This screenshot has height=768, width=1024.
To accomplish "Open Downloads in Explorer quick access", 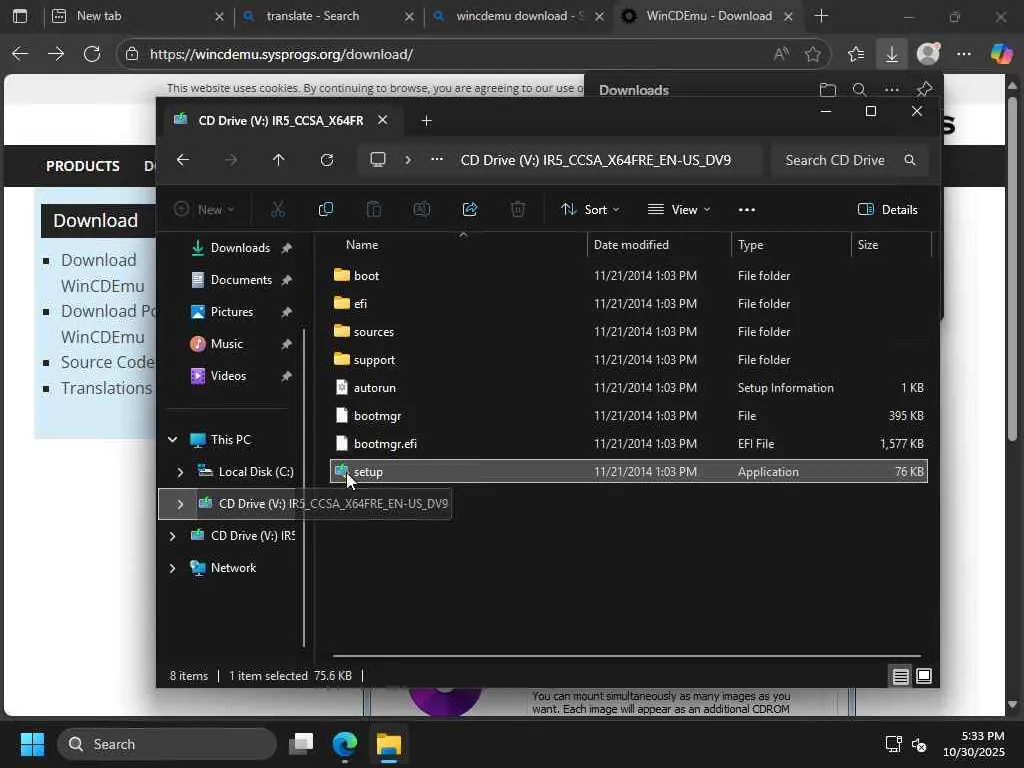I will (240, 248).
